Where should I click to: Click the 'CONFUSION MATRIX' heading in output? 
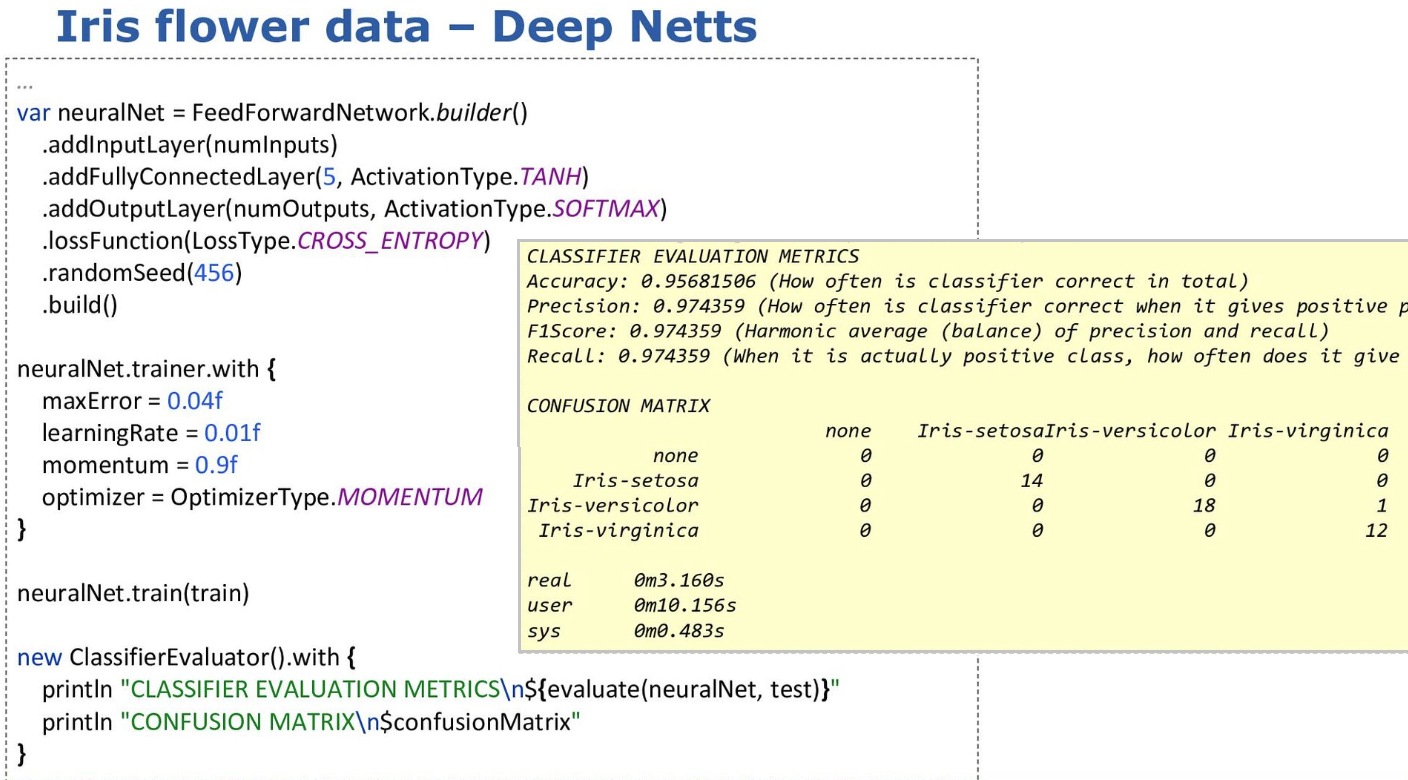618,406
